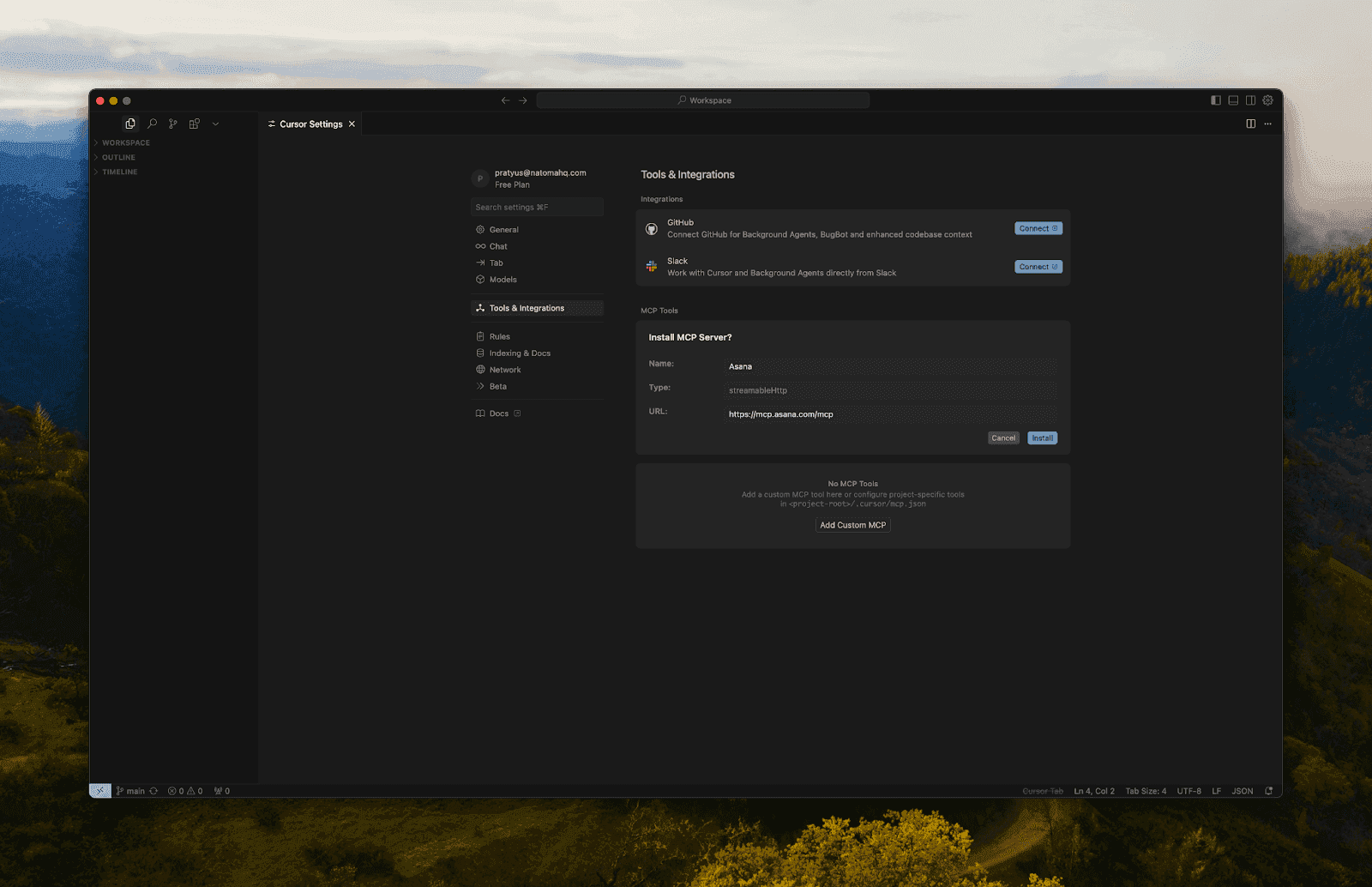Toggle the secondary sidebar layout icon
Screen dimensions: 1372x887
1251,100
